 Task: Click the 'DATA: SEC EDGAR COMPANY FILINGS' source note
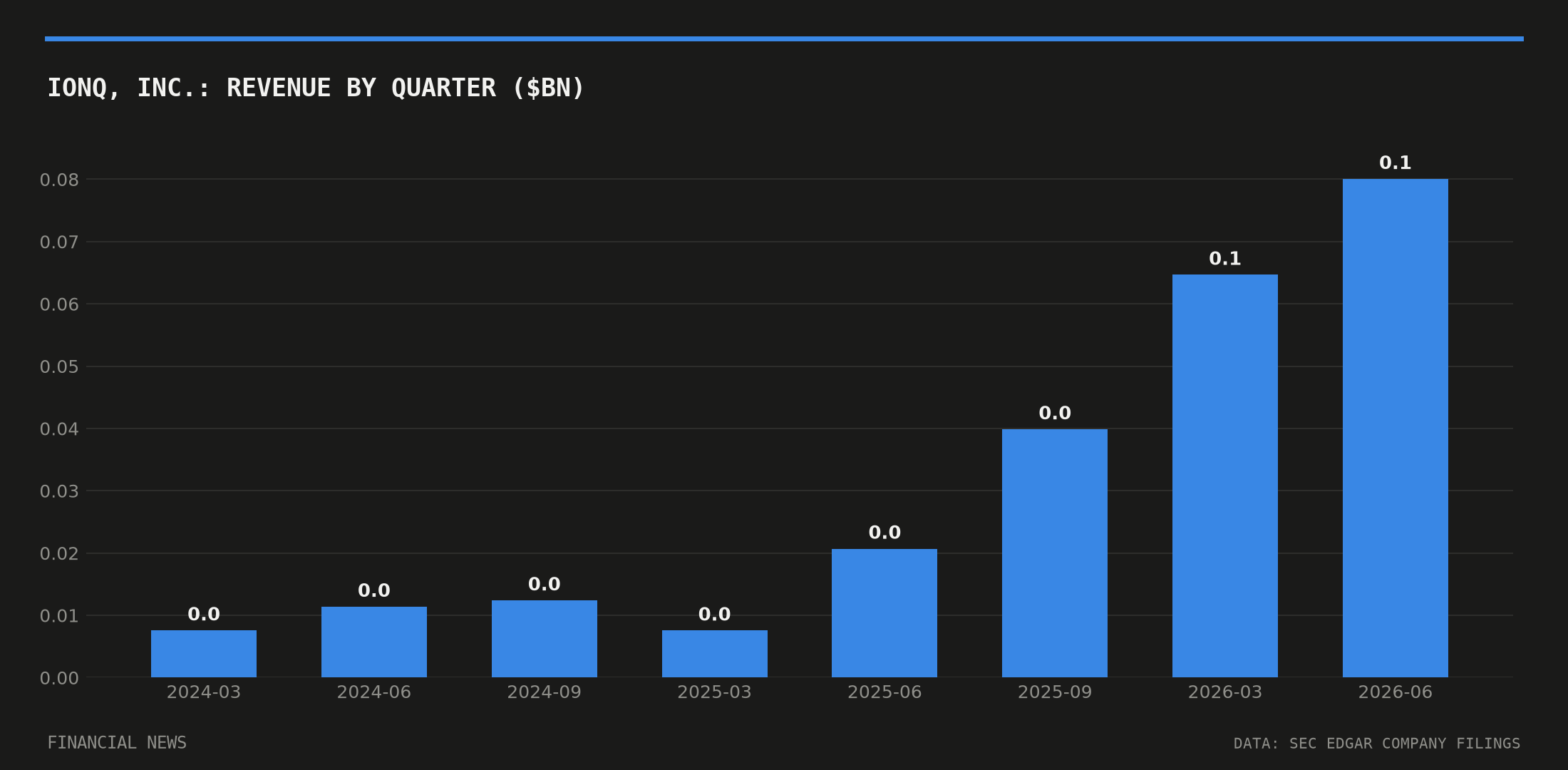click(1377, 744)
